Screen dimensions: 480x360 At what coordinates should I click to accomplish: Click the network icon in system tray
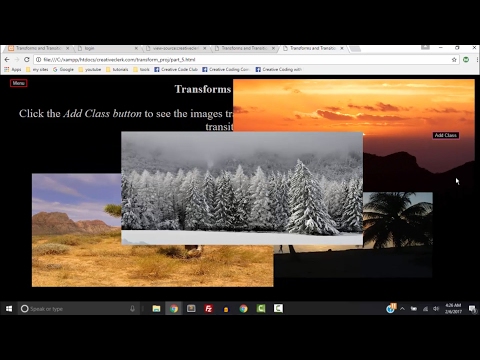point(425,309)
